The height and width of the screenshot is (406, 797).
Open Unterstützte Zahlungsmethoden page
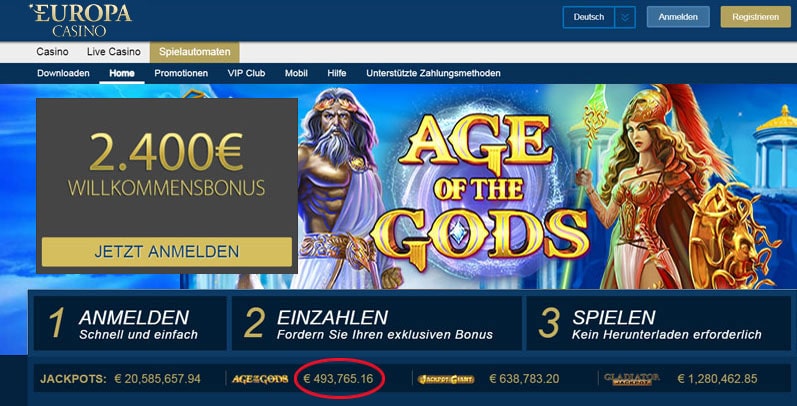pyautogui.click(x=433, y=73)
